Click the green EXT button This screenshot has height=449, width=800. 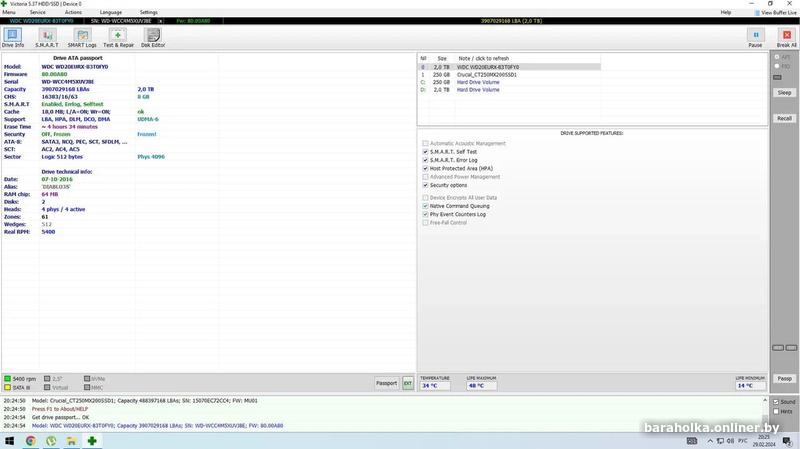[408, 383]
